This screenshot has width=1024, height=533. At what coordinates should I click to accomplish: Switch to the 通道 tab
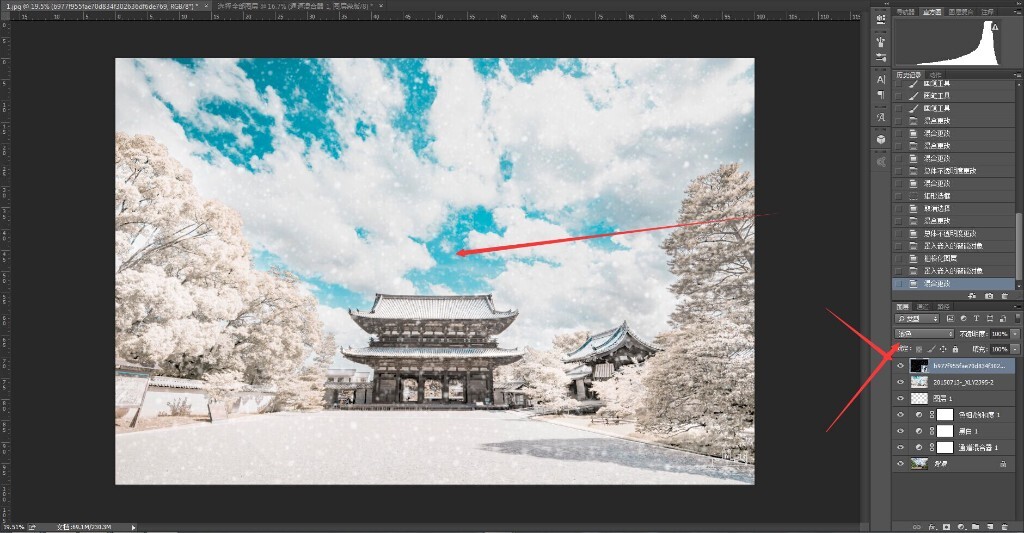point(923,306)
